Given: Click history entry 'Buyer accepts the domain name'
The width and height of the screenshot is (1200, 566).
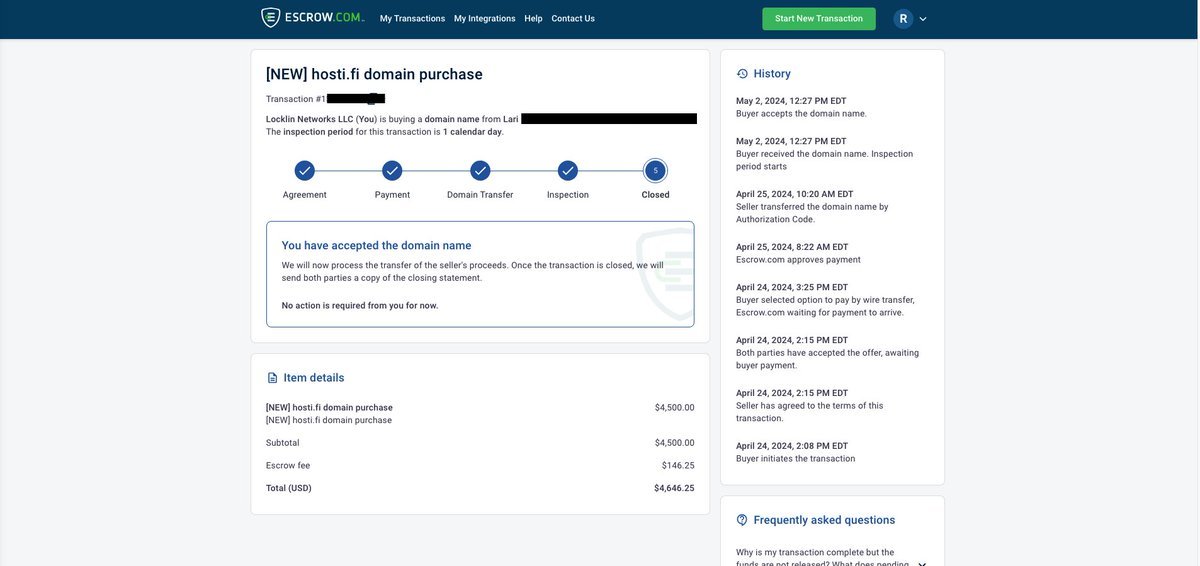Looking at the screenshot, I should tap(802, 114).
